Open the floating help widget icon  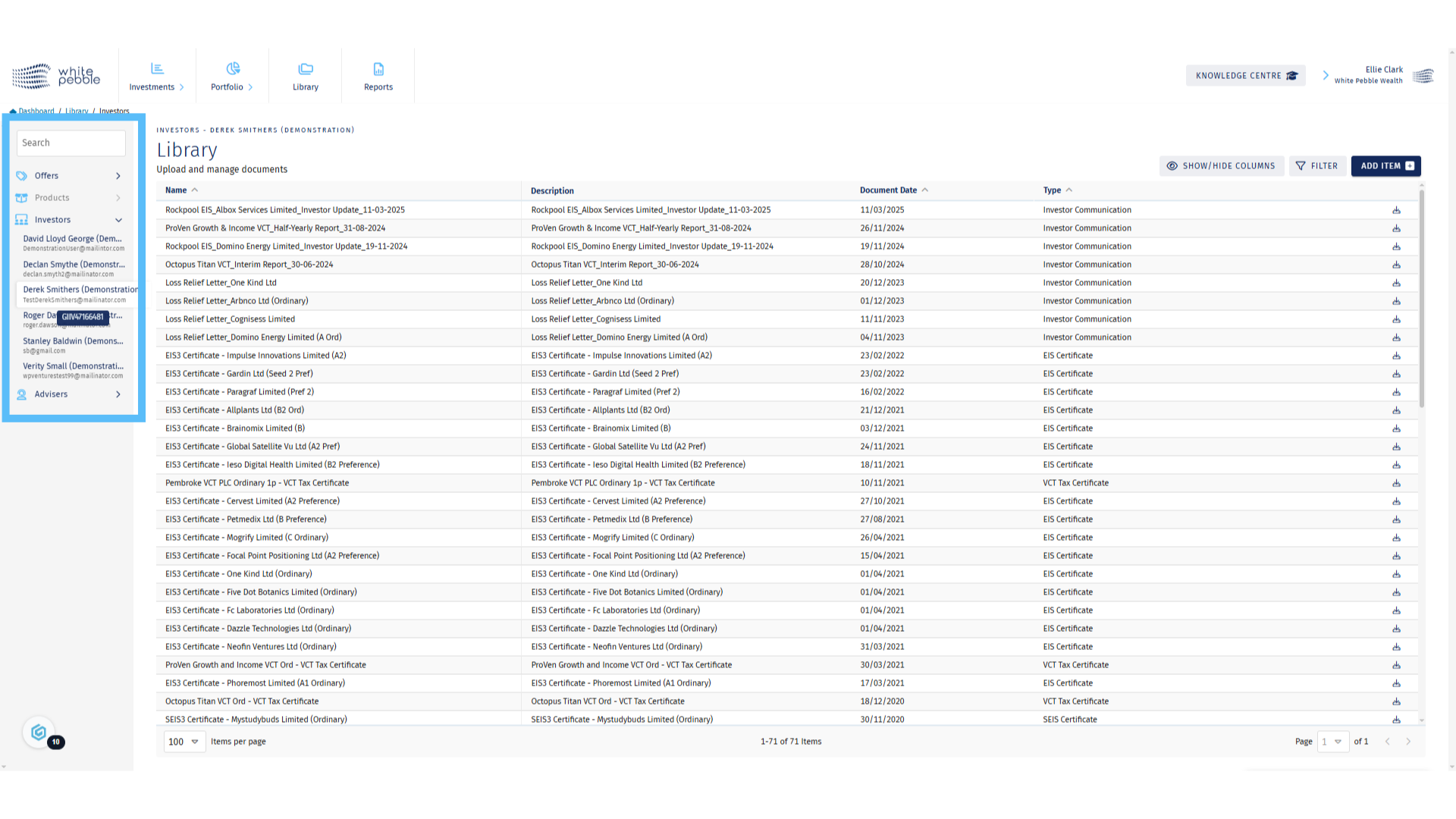(x=39, y=733)
